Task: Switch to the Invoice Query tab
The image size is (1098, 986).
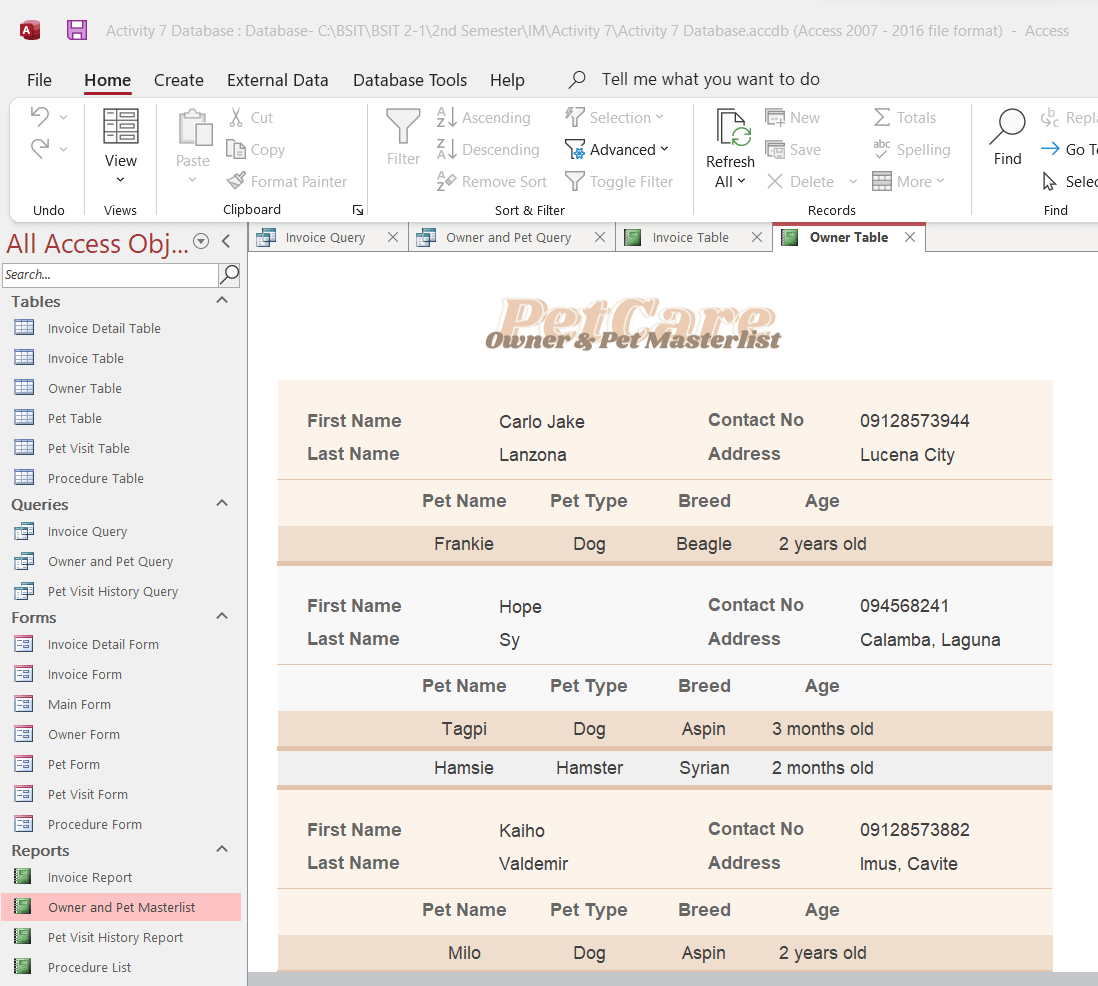Action: (x=325, y=238)
